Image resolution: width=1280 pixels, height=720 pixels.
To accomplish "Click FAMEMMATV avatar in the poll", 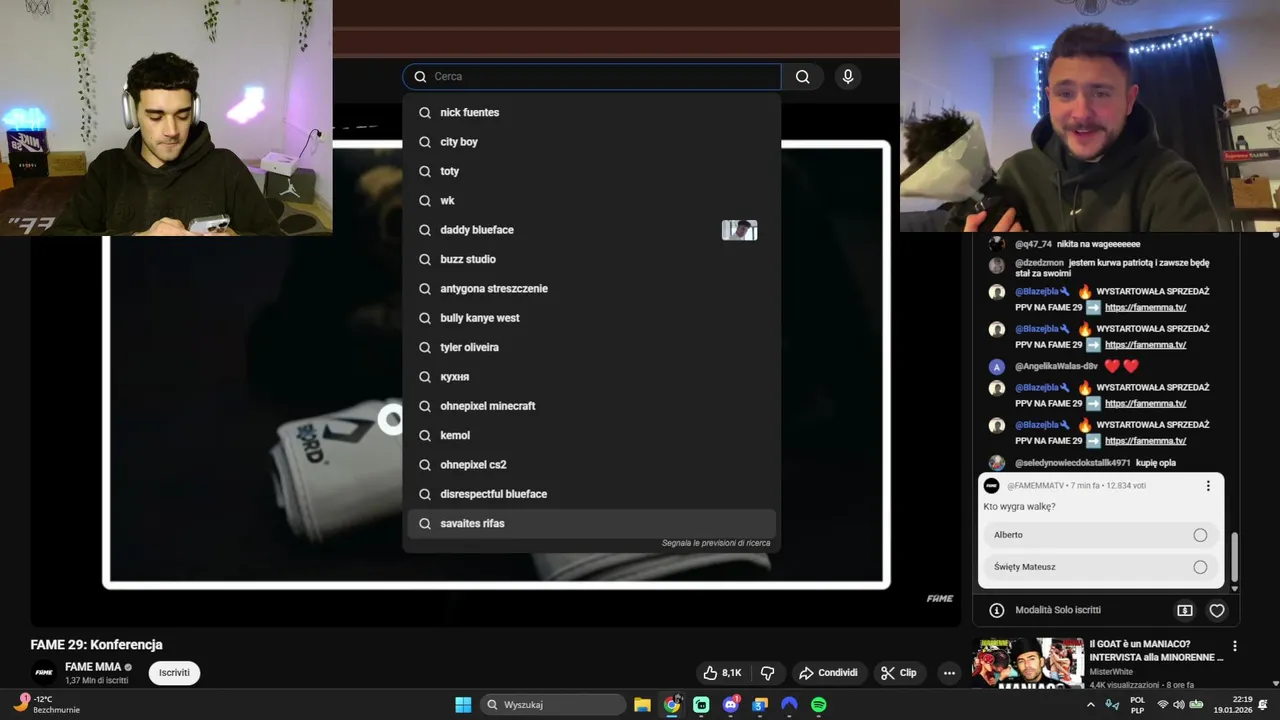I will point(991,486).
